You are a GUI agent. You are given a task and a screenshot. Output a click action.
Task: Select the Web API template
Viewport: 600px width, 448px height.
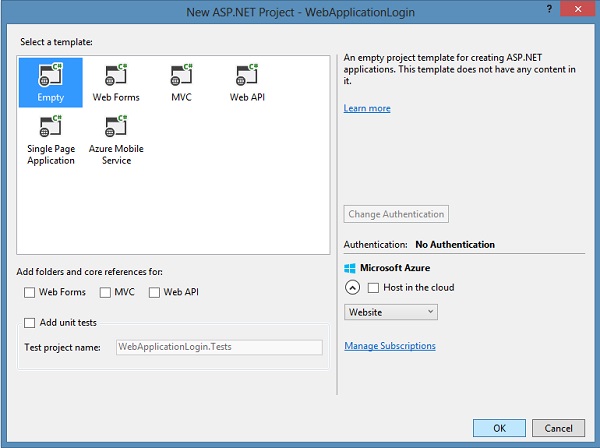(247, 82)
